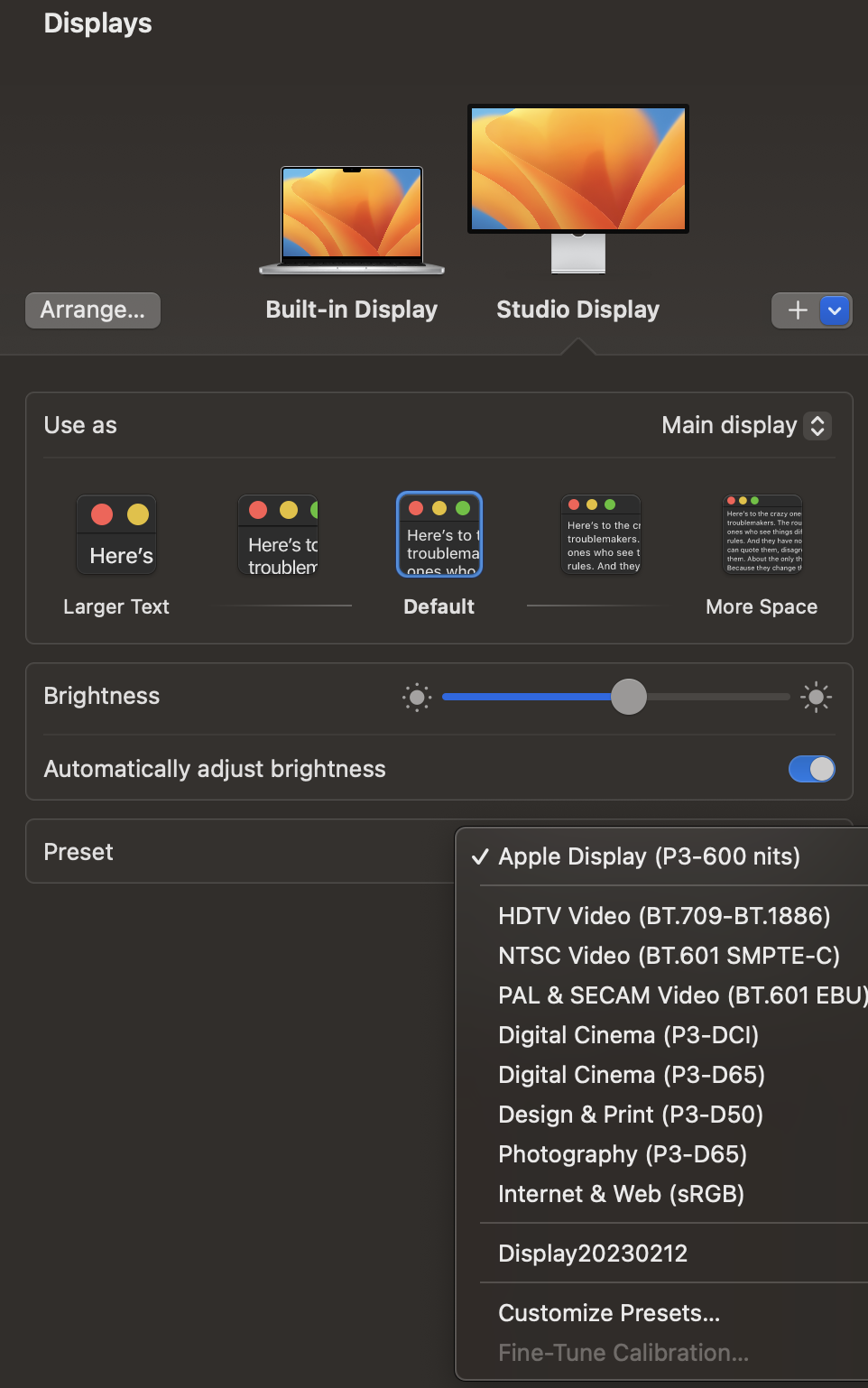Click the Brightness slider knob
868x1388 pixels.
point(629,697)
